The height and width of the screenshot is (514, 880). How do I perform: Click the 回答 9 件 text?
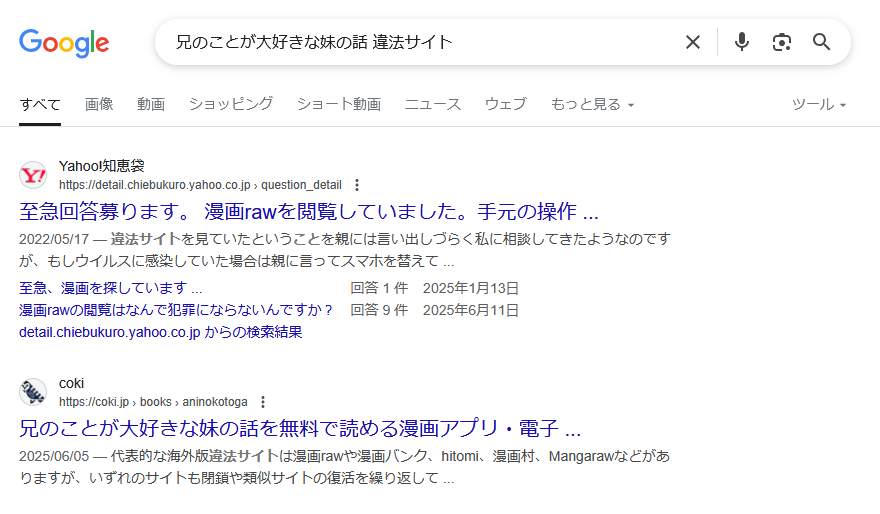click(379, 310)
